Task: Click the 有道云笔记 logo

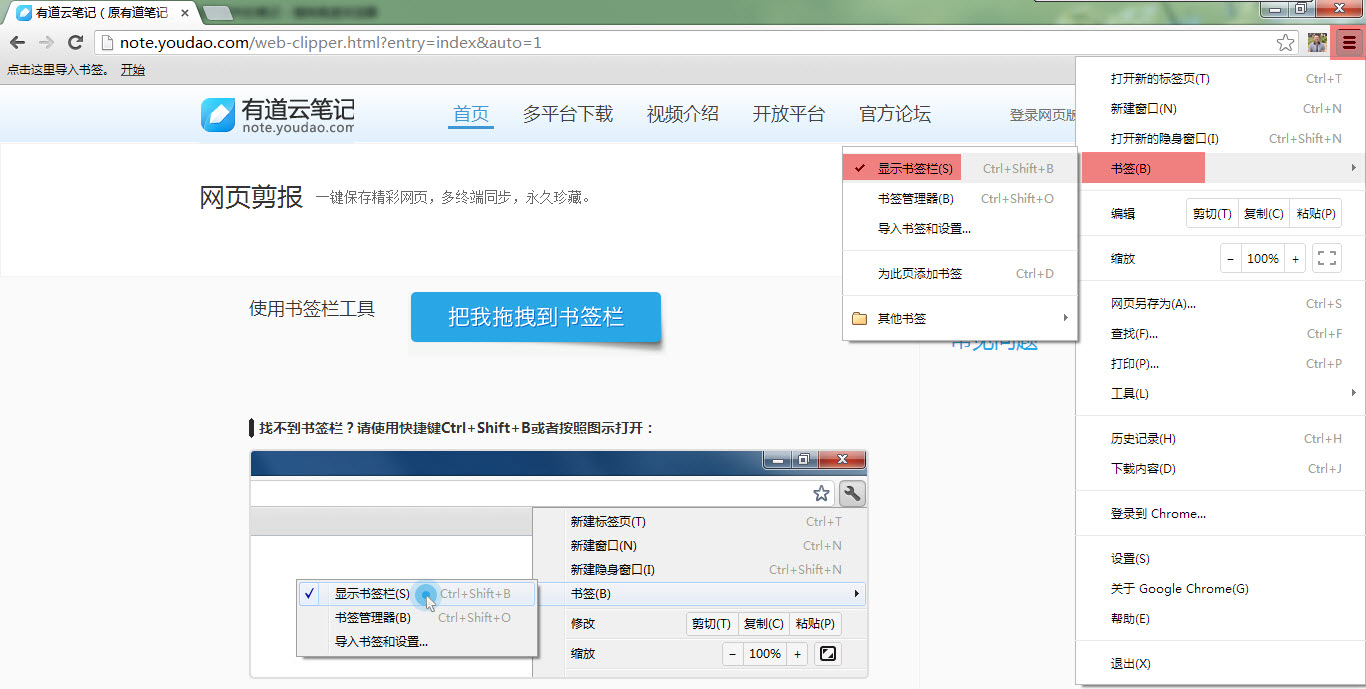Action: click(x=277, y=115)
